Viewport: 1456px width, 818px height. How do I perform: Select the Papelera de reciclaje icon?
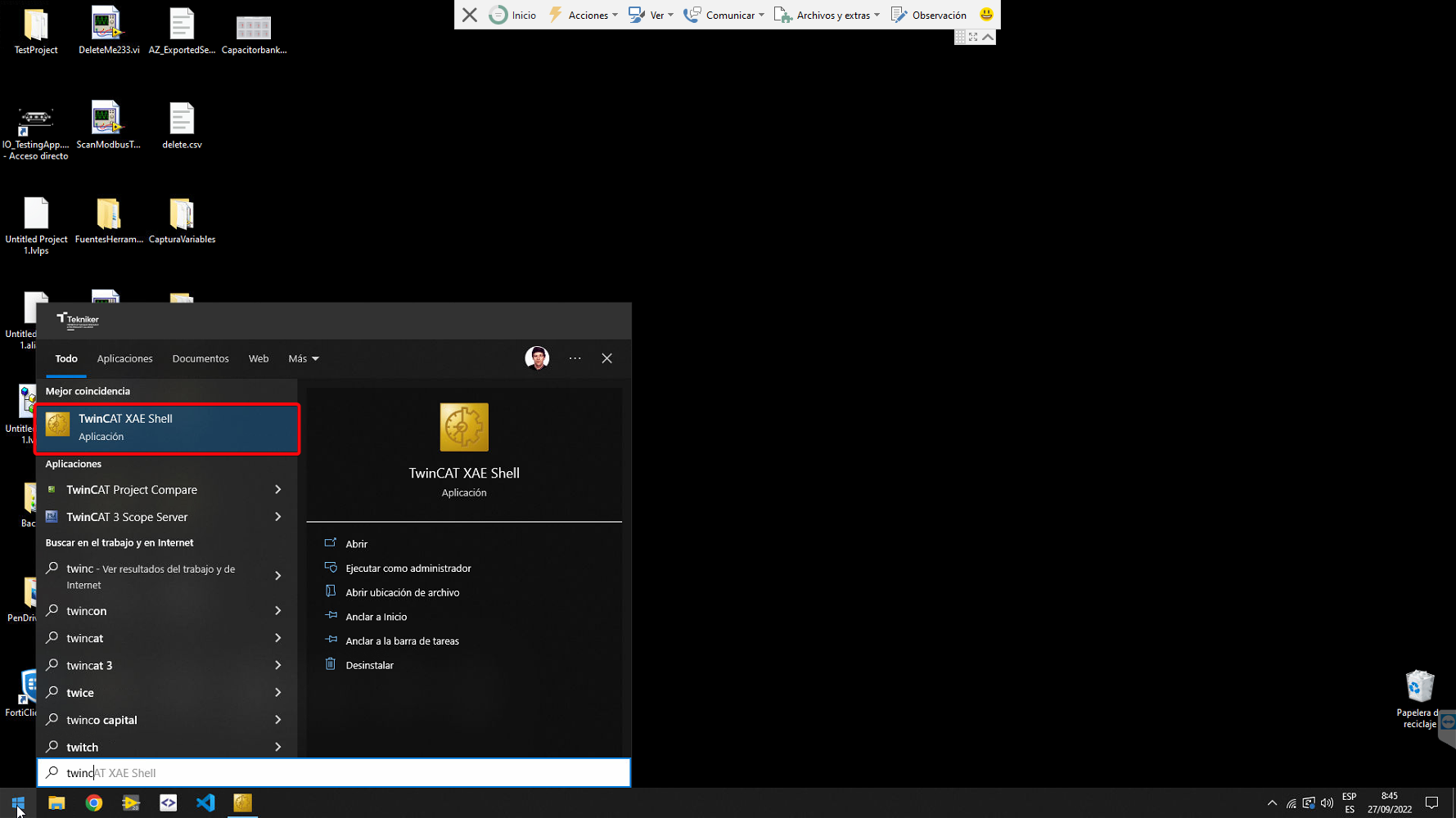(1419, 699)
